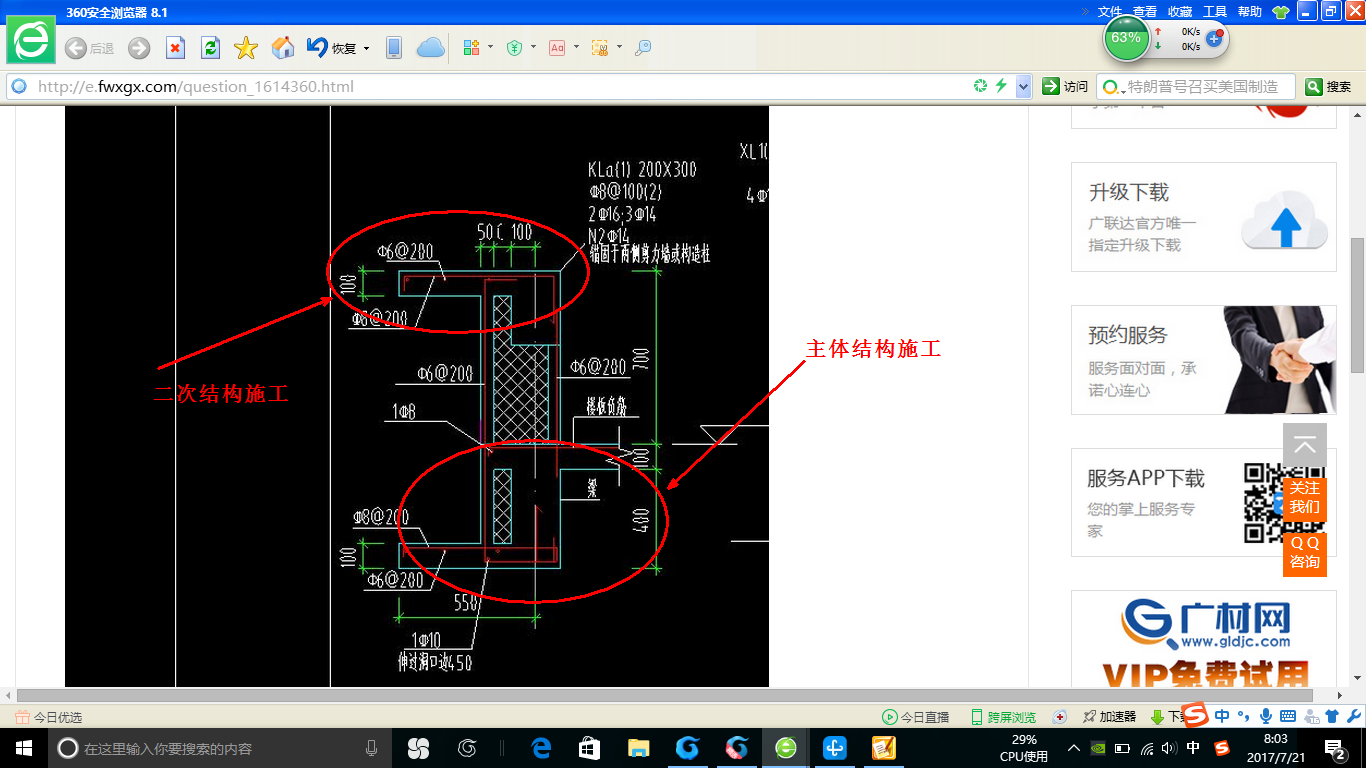Click the Windows Start button
1366x768 pixels.
click(23, 748)
